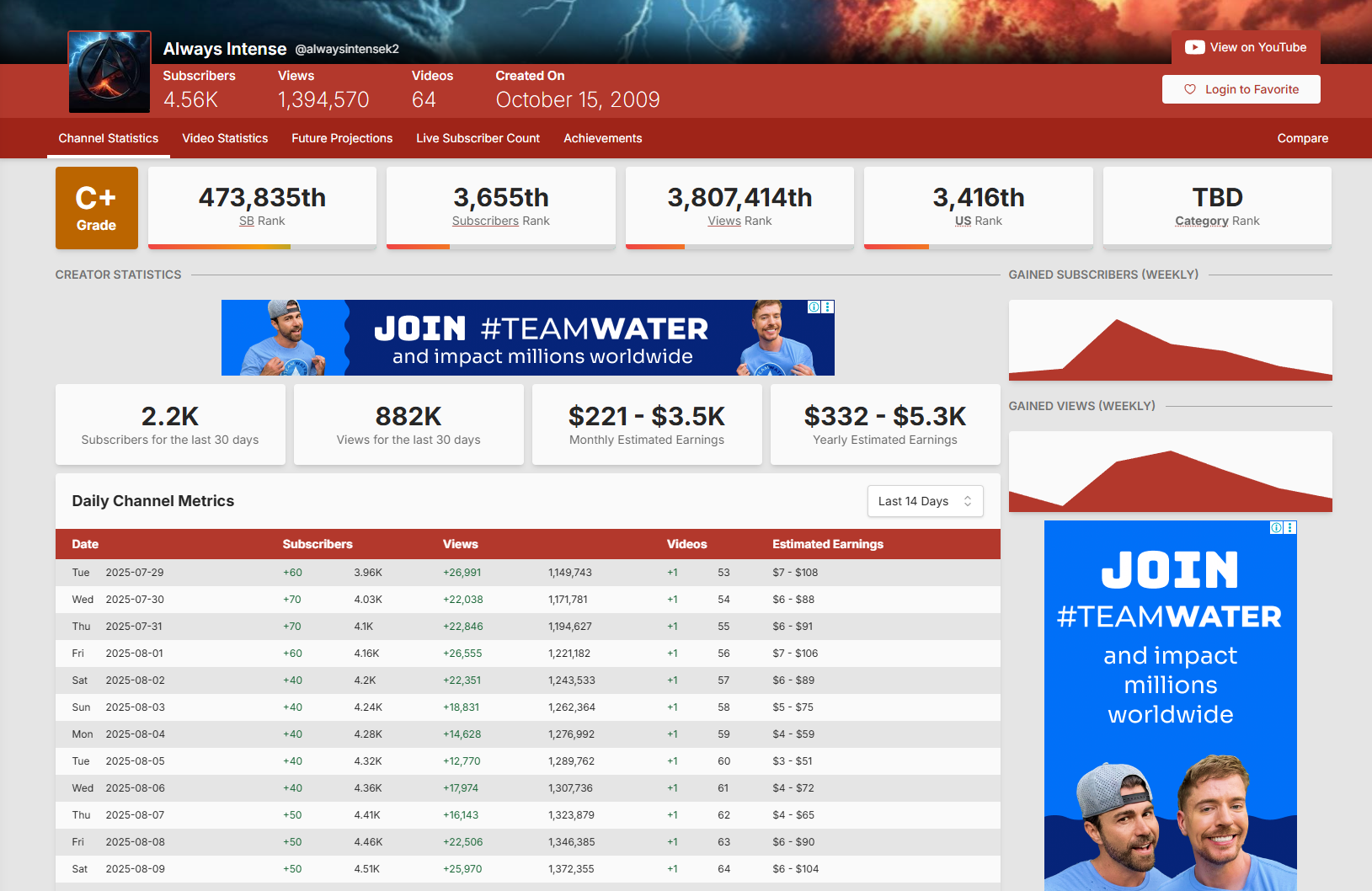1372x891 pixels.
Task: Select the Achievements tab
Action: 602,138
